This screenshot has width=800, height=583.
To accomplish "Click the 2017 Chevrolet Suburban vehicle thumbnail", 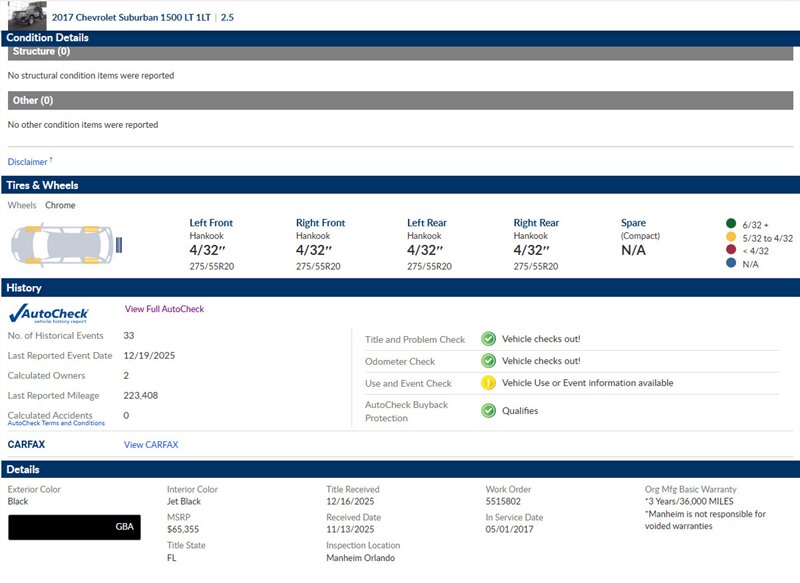I will [x=27, y=15].
